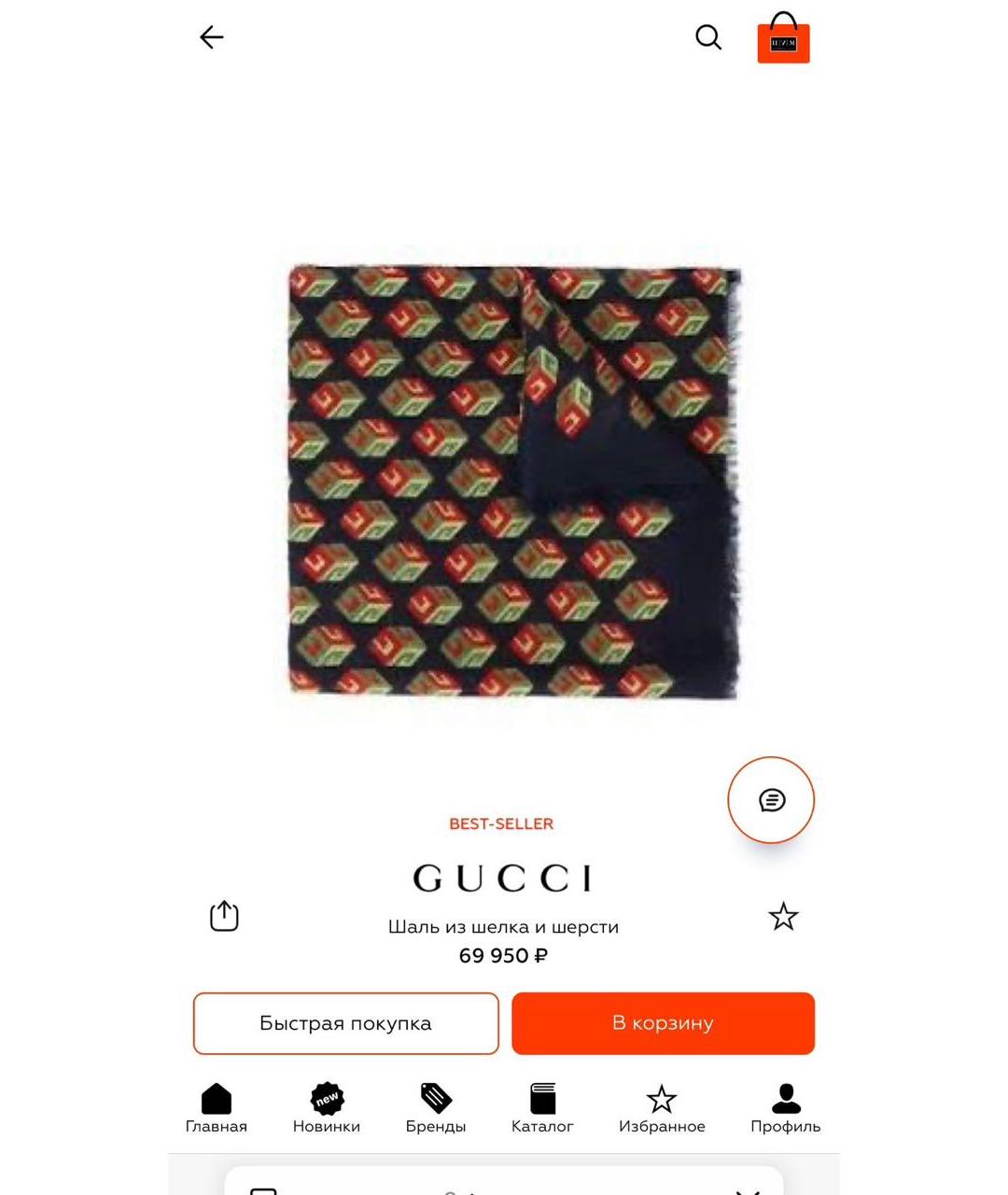Viewport: 1008px width, 1195px height.
Task: Open the Новинки new arrivals tab
Action: (327, 1108)
